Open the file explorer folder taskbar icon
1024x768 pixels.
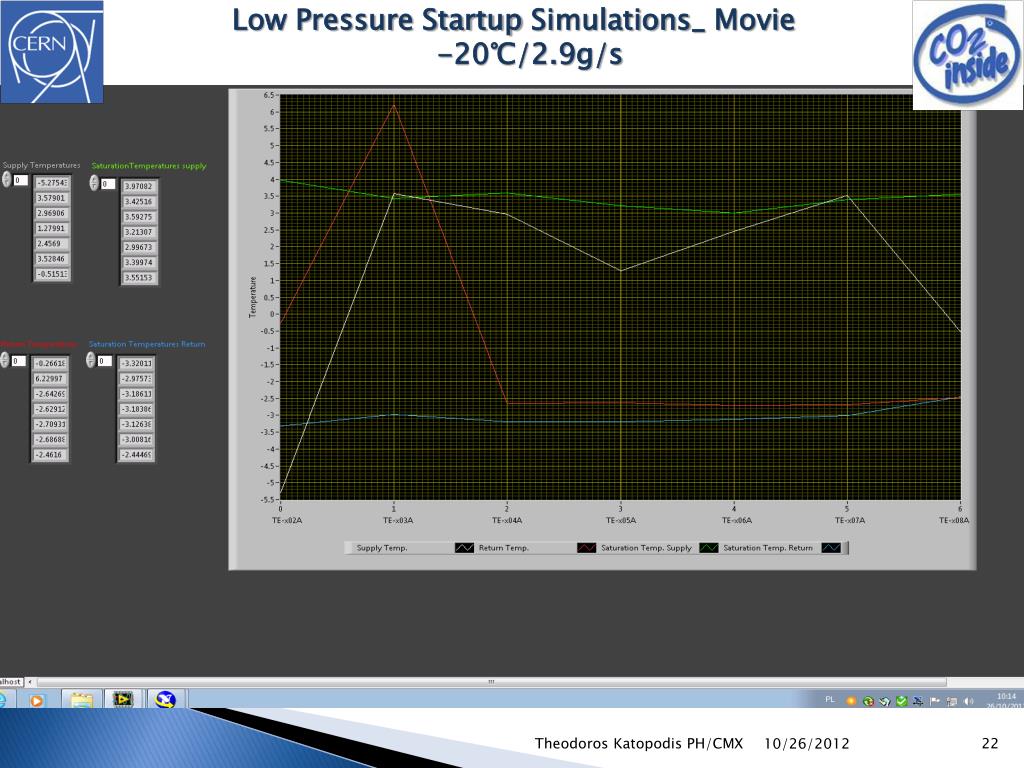pos(82,700)
